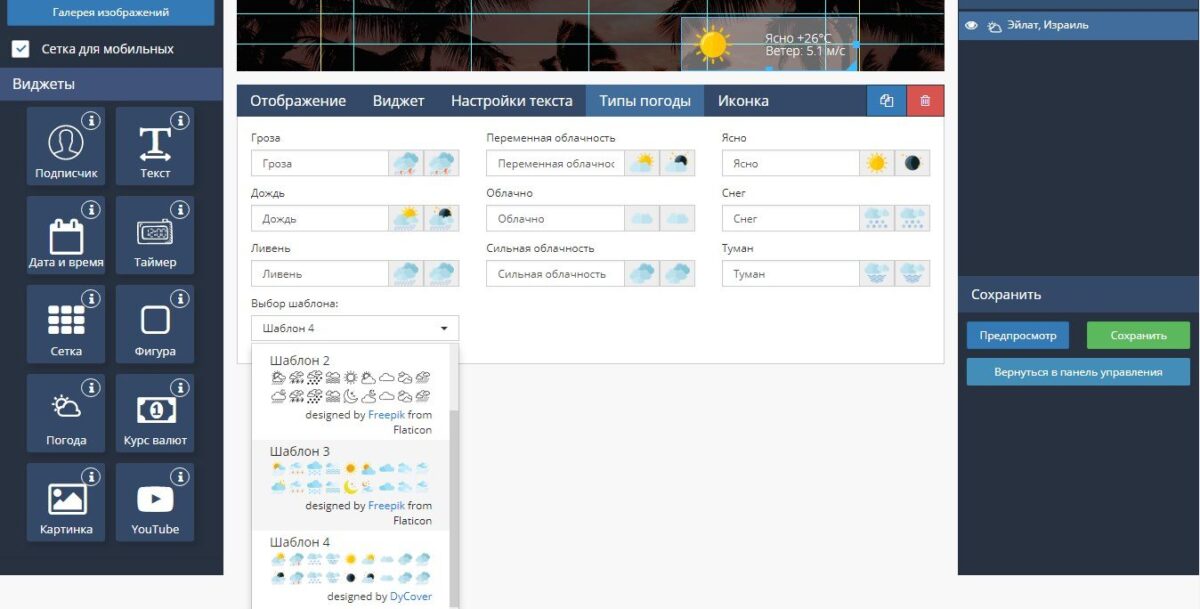The width and height of the screenshot is (1200, 609).
Task: Click the green Сохранить button
Action: 1138,336
